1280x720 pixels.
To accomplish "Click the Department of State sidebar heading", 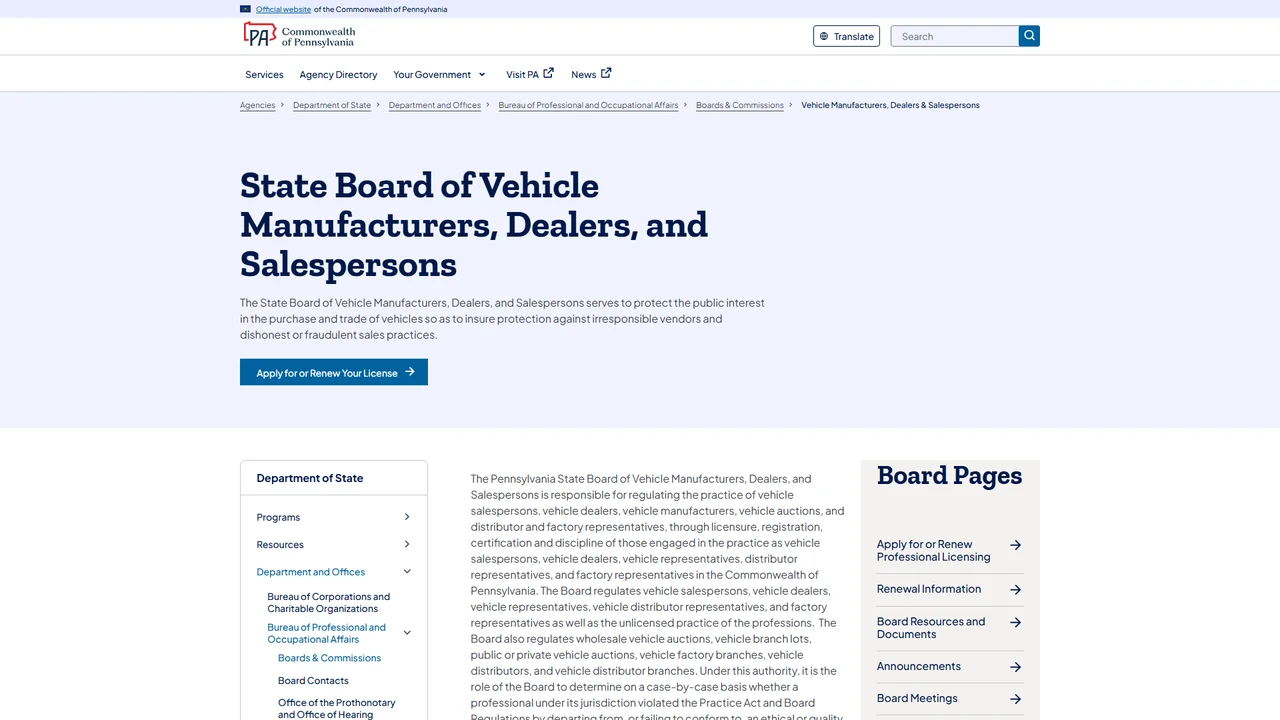I will [x=310, y=478].
